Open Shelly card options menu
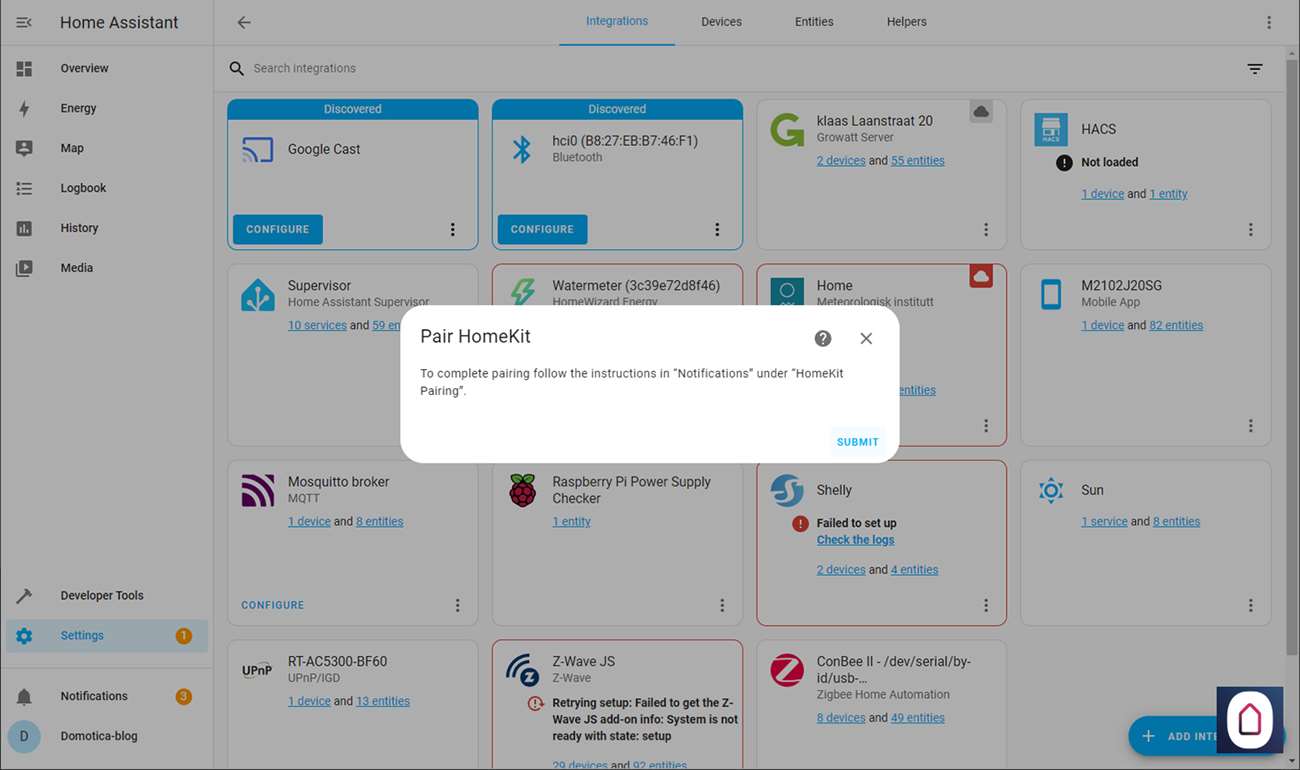1300x770 pixels. click(x=986, y=605)
